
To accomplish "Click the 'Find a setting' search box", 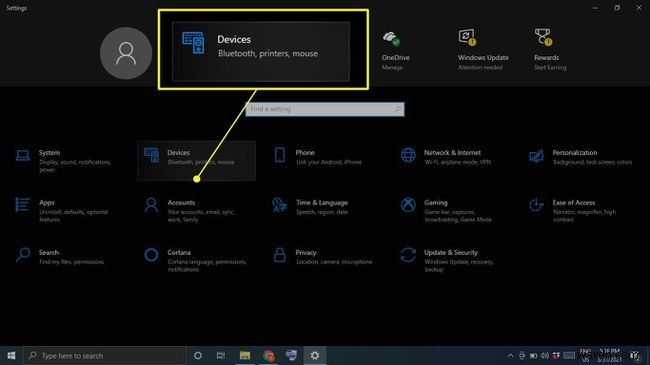I will click(325, 109).
